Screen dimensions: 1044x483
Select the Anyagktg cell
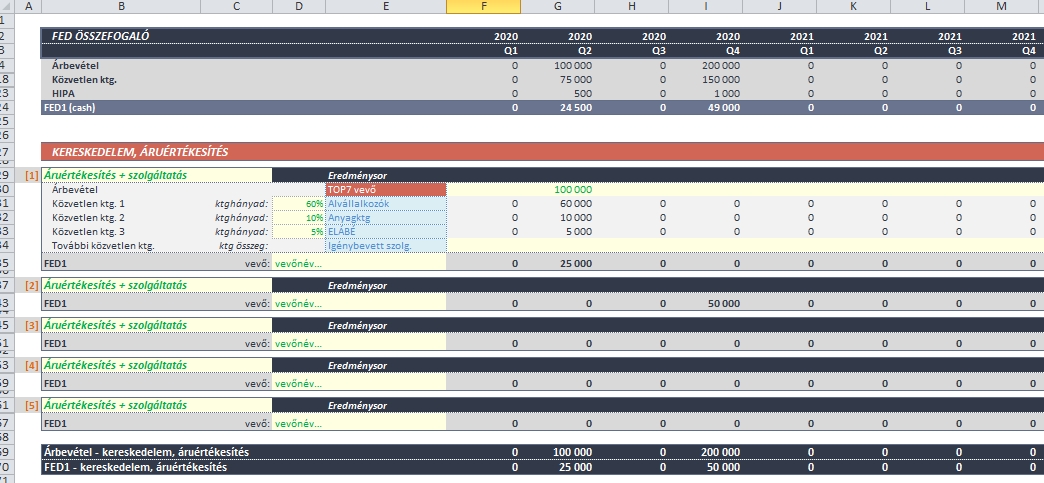pyautogui.click(x=386, y=217)
